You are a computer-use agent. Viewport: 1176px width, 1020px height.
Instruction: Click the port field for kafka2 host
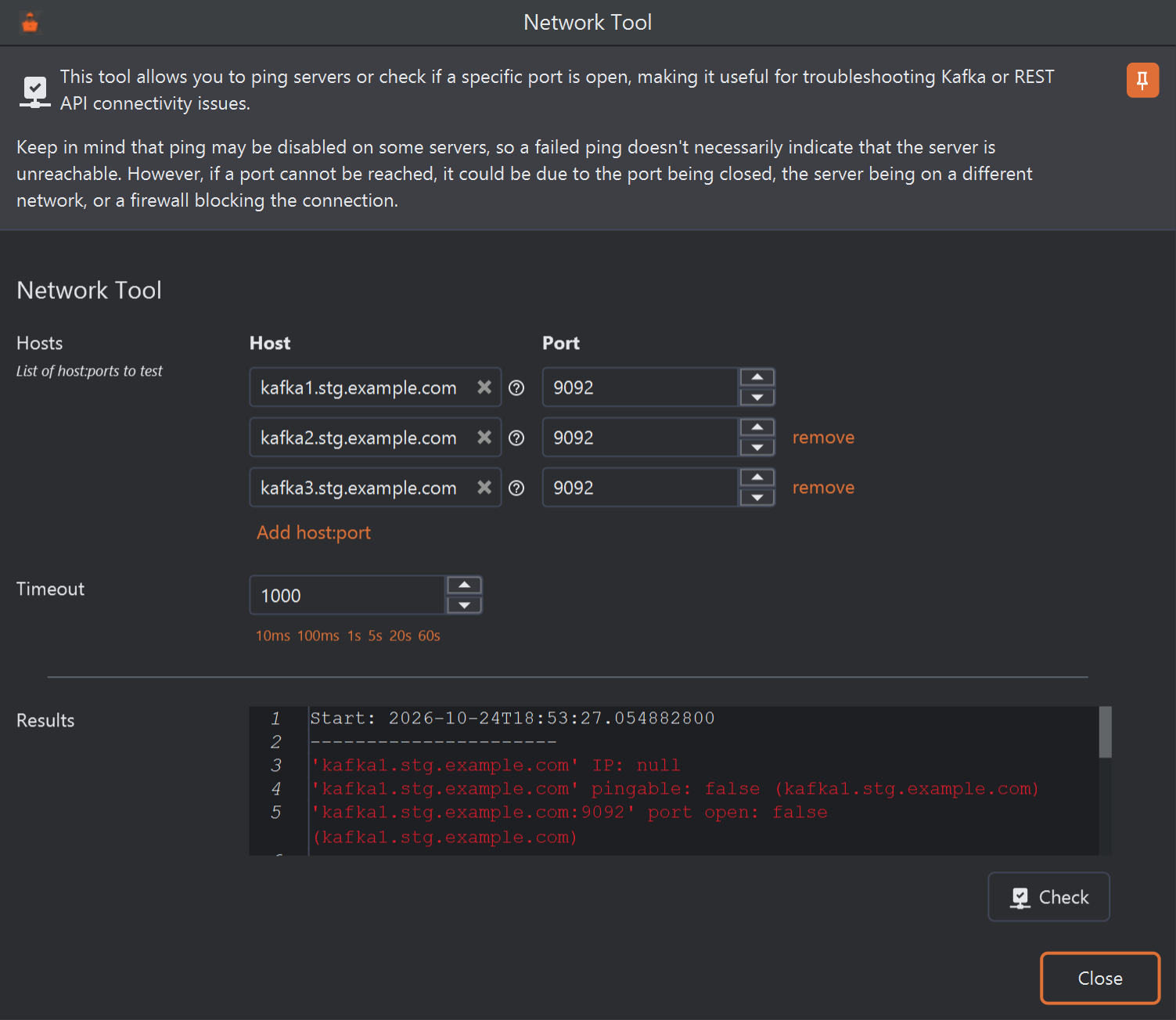(x=641, y=438)
